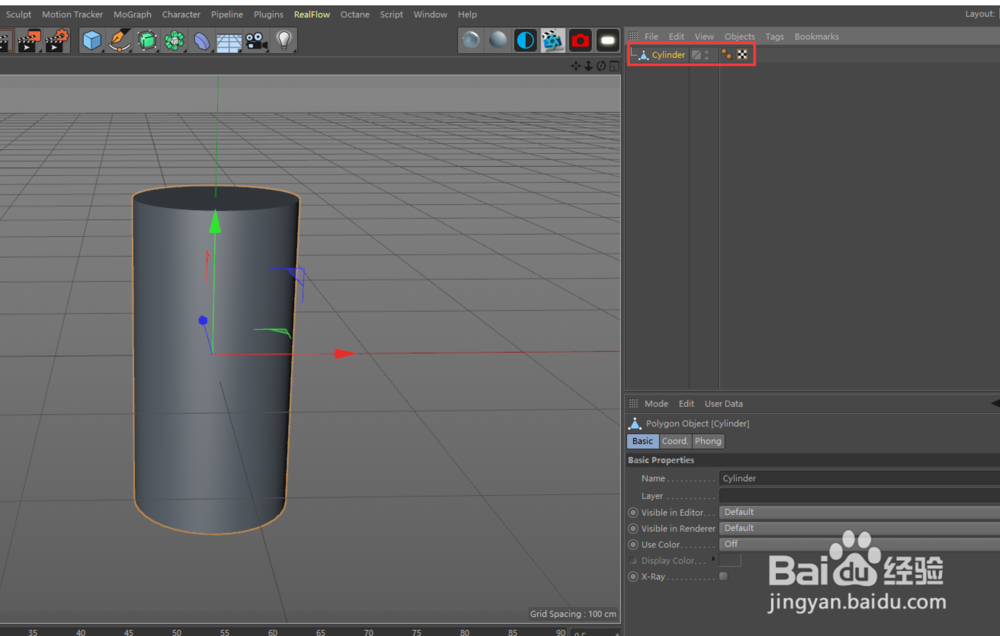
Task: Click the red camera plugin icon
Action: (x=580, y=40)
